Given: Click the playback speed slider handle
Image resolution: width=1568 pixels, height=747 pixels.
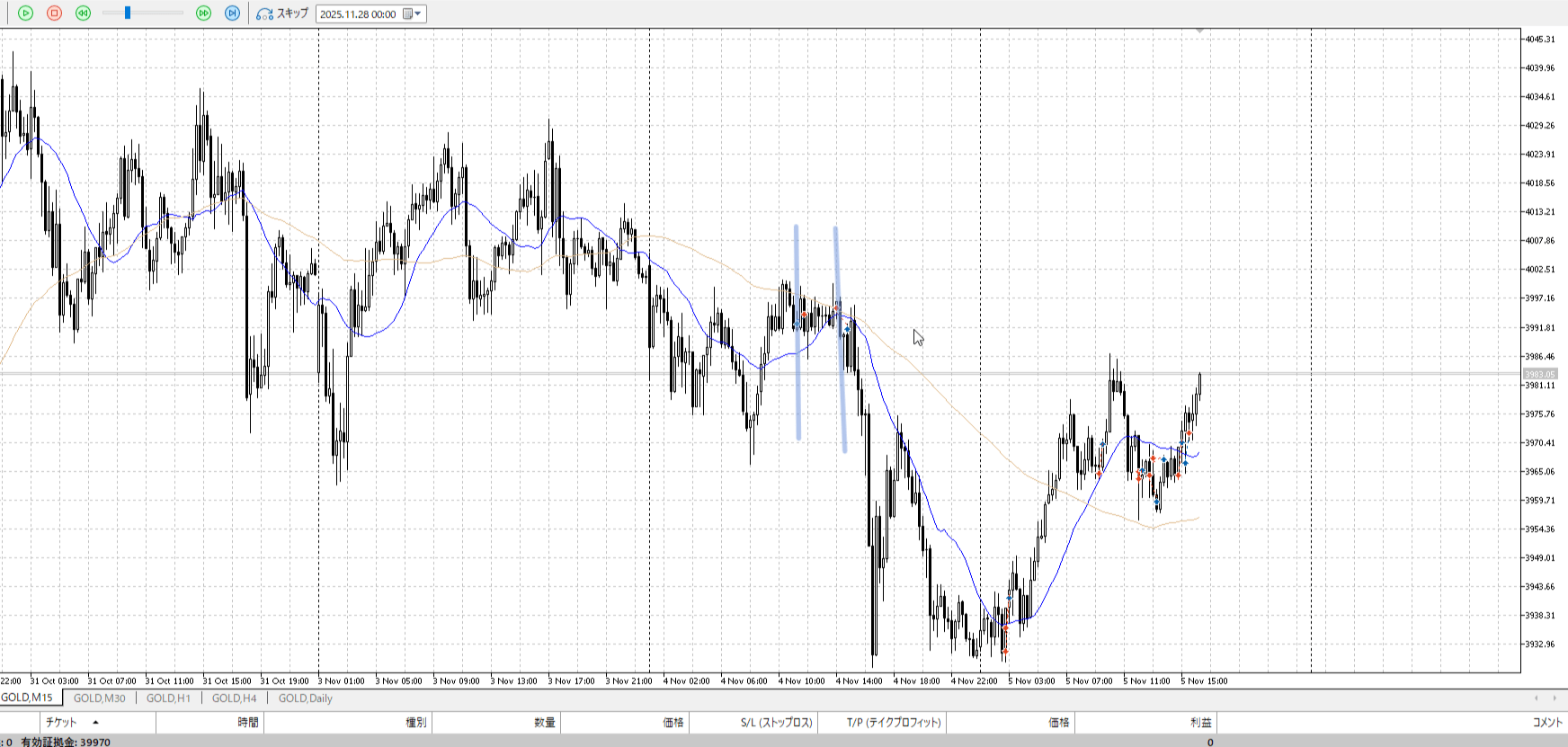Looking at the screenshot, I should [128, 13].
